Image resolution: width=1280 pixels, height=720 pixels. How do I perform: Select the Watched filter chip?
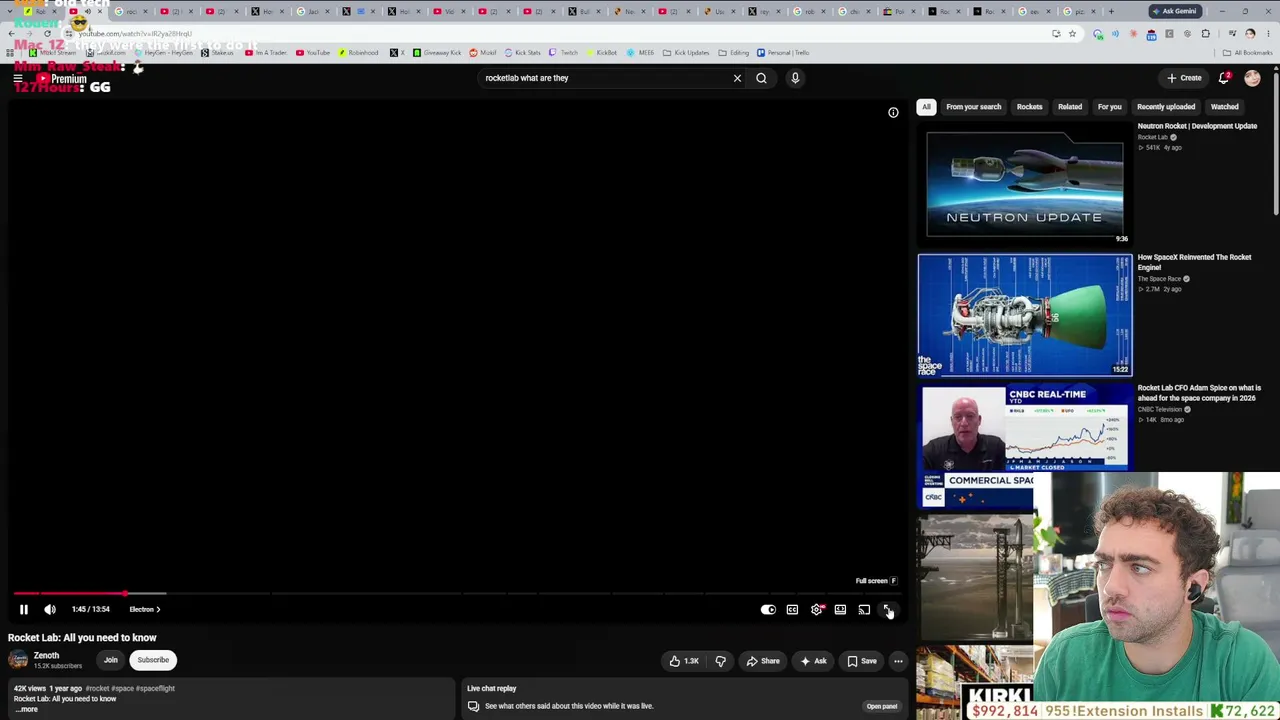click(1224, 107)
